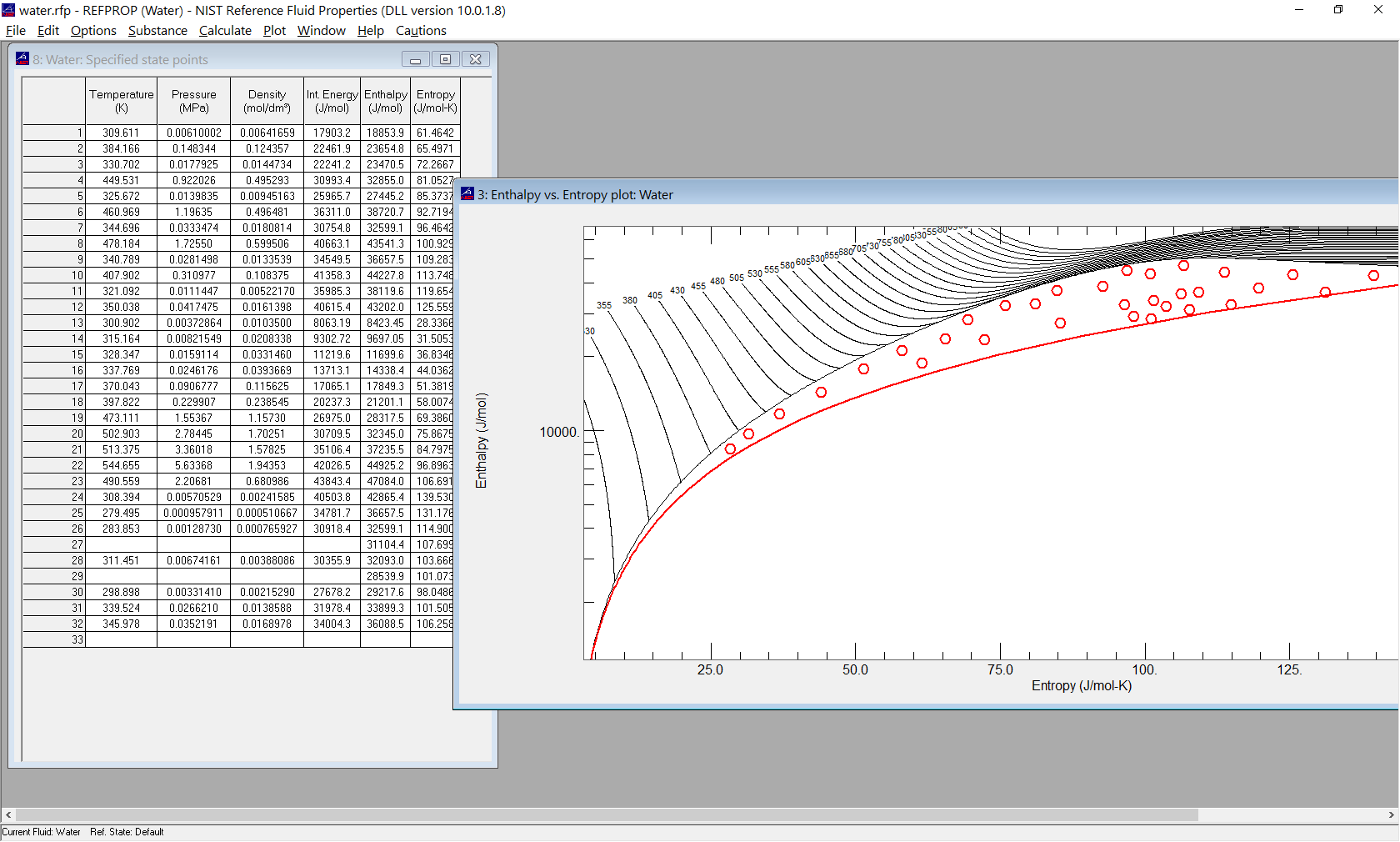This screenshot has width=1400, height=842.
Task: Close the Specified state points window
Action: pos(476,59)
